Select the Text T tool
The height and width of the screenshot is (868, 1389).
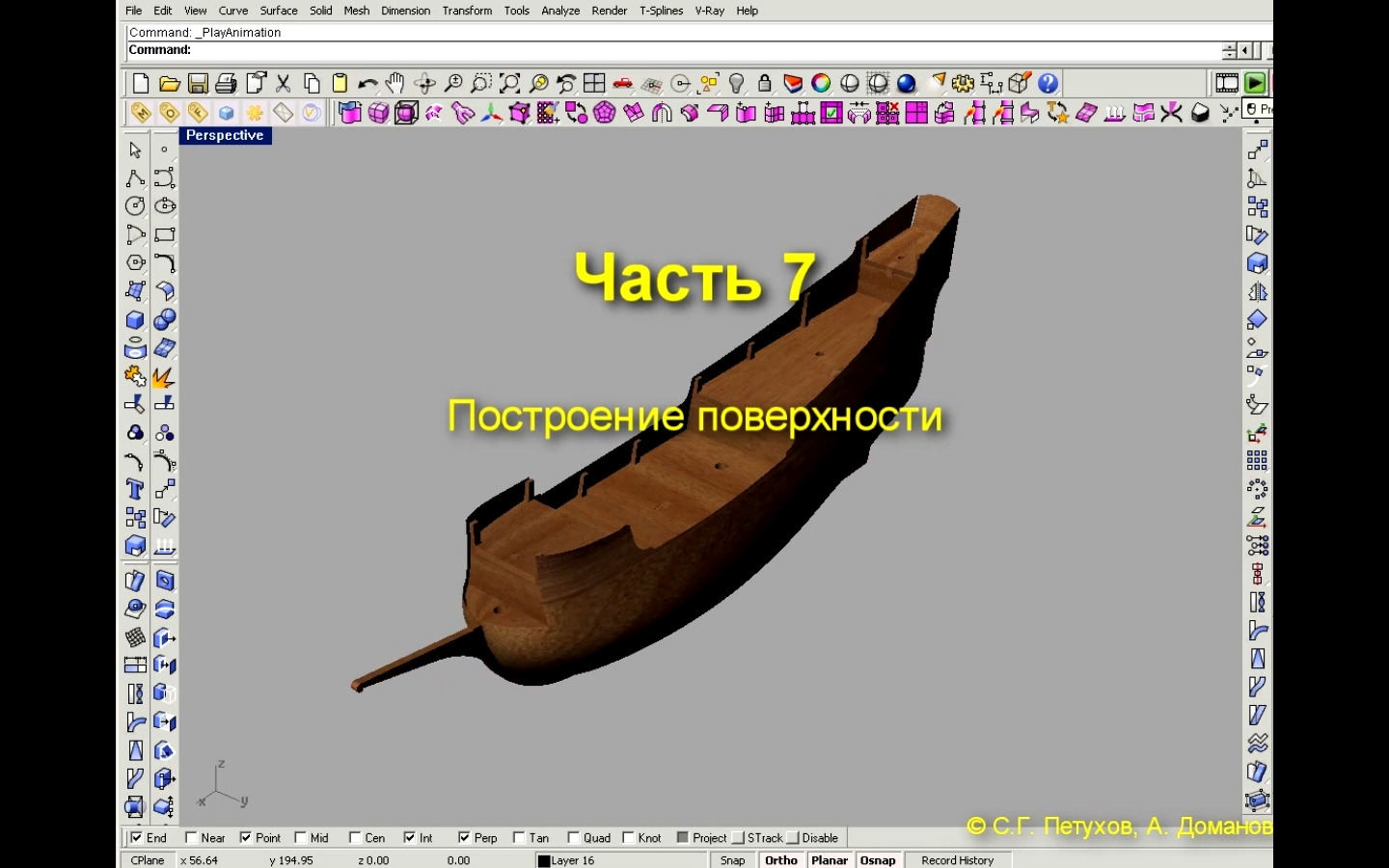point(135,490)
